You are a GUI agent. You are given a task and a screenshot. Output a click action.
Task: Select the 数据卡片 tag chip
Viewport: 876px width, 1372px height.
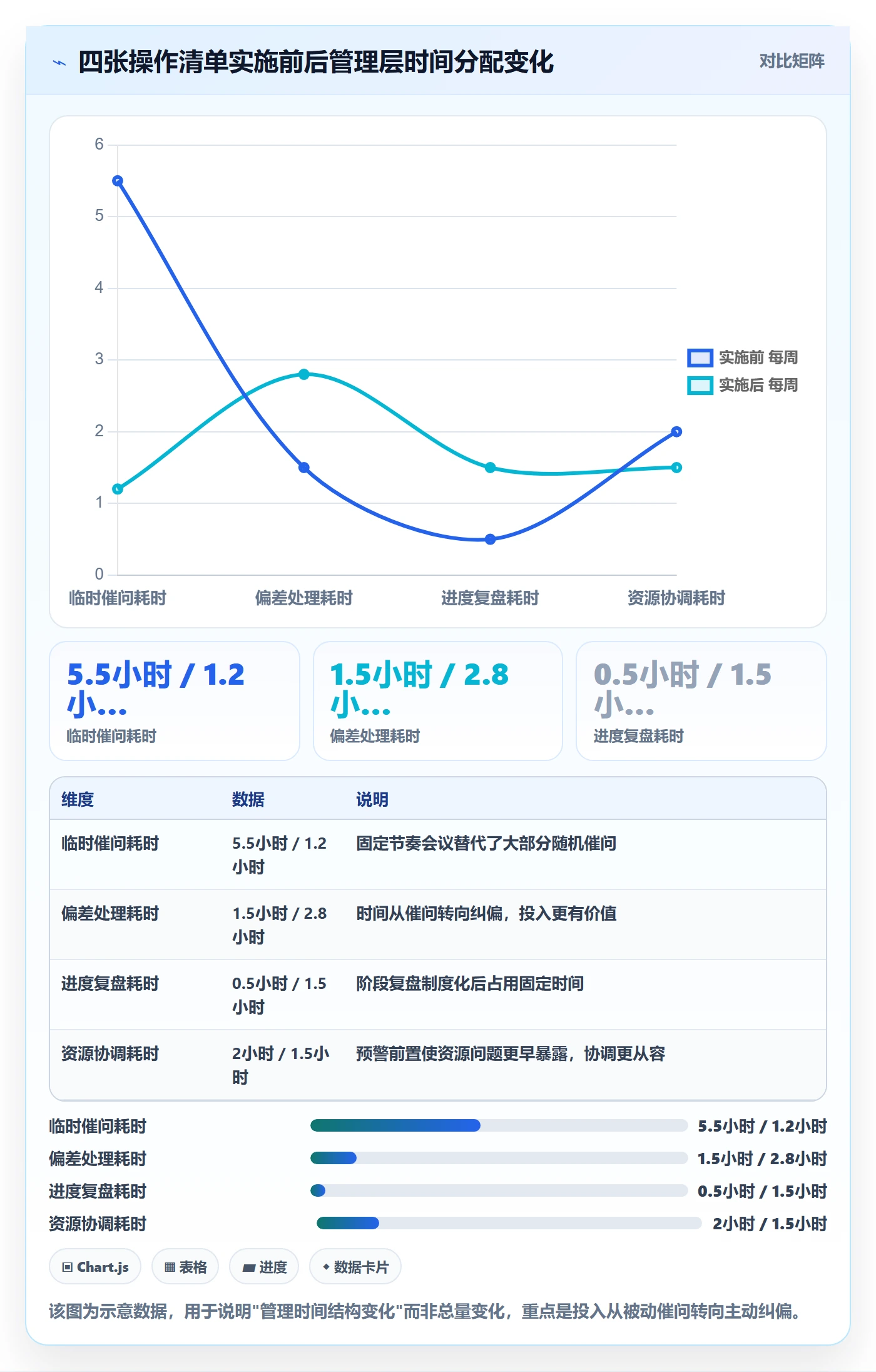click(355, 1267)
